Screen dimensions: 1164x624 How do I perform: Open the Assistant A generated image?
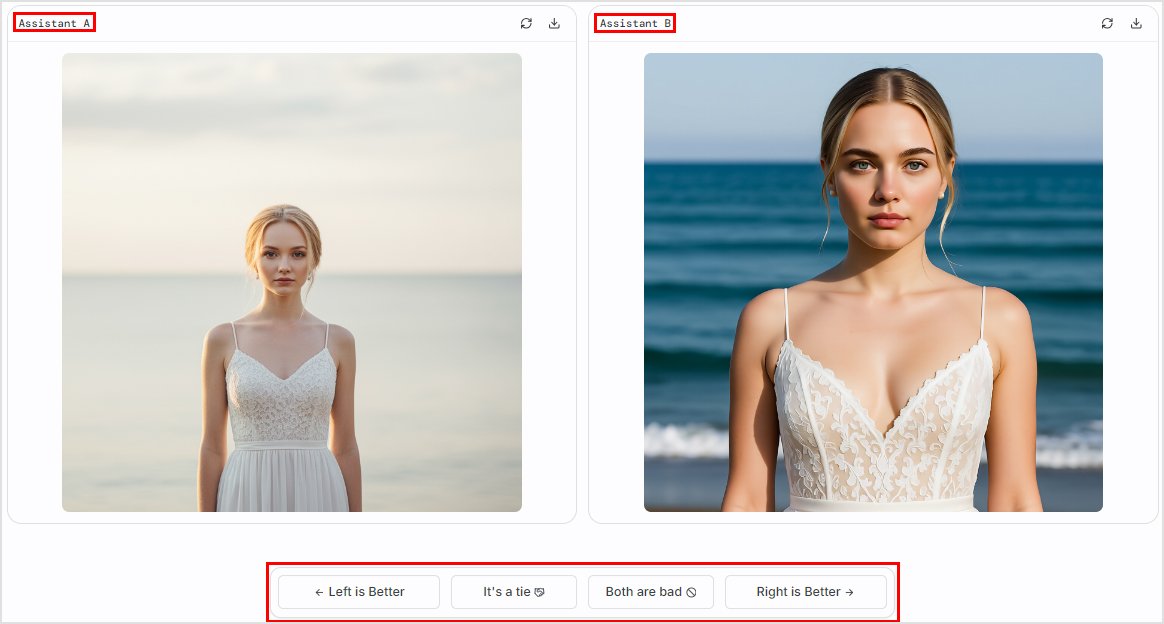click(x=292, y=282)
